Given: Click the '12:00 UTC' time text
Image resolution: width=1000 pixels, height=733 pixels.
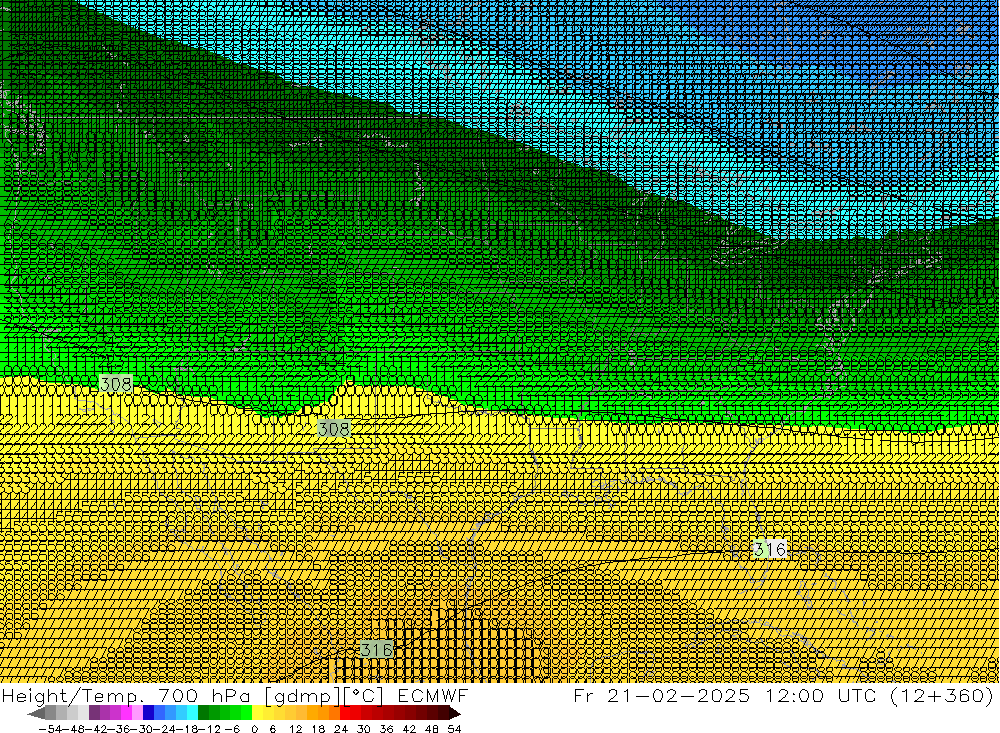Looking at the screenshot, I should coord(823,695).
